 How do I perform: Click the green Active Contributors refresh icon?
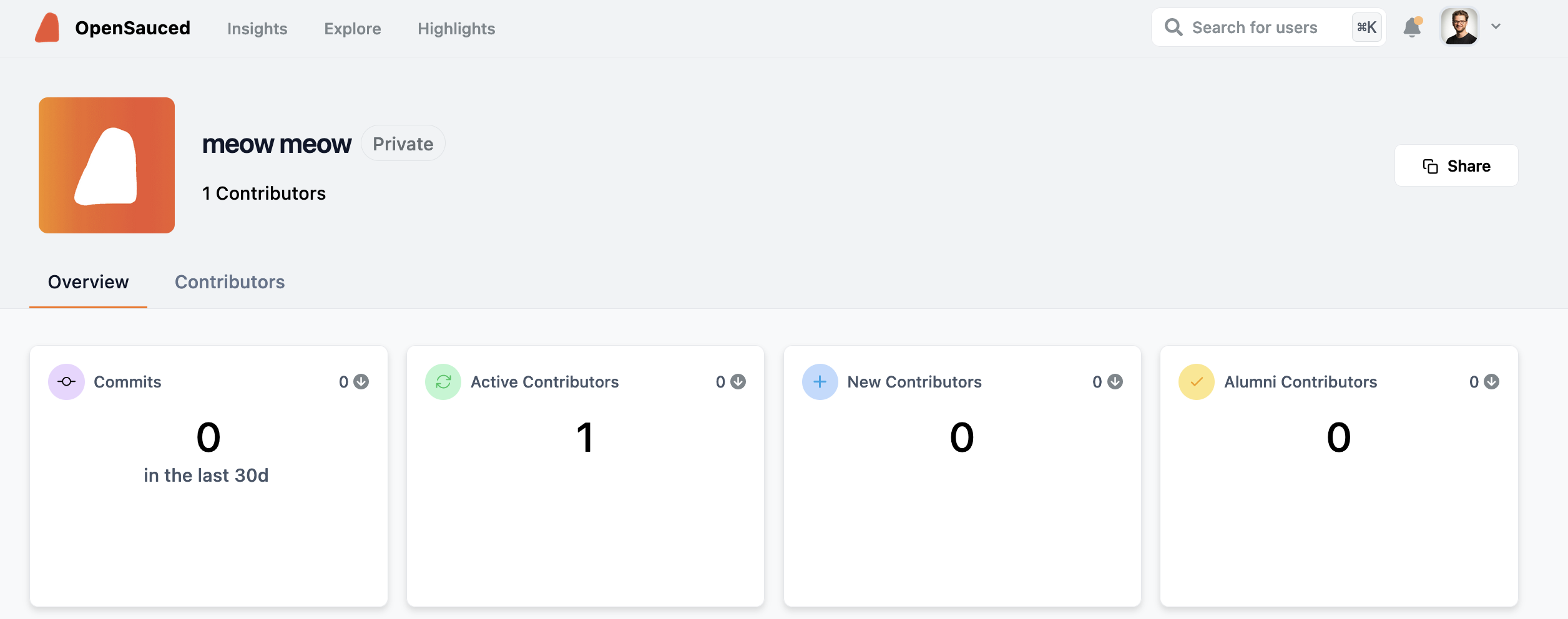click(443, 381)
